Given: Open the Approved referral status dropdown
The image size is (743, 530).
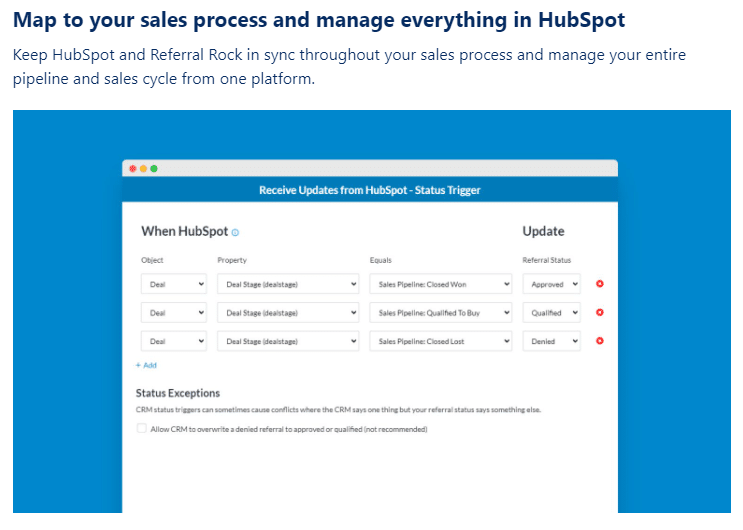Looking at the screenshot, I should (552, 284).
